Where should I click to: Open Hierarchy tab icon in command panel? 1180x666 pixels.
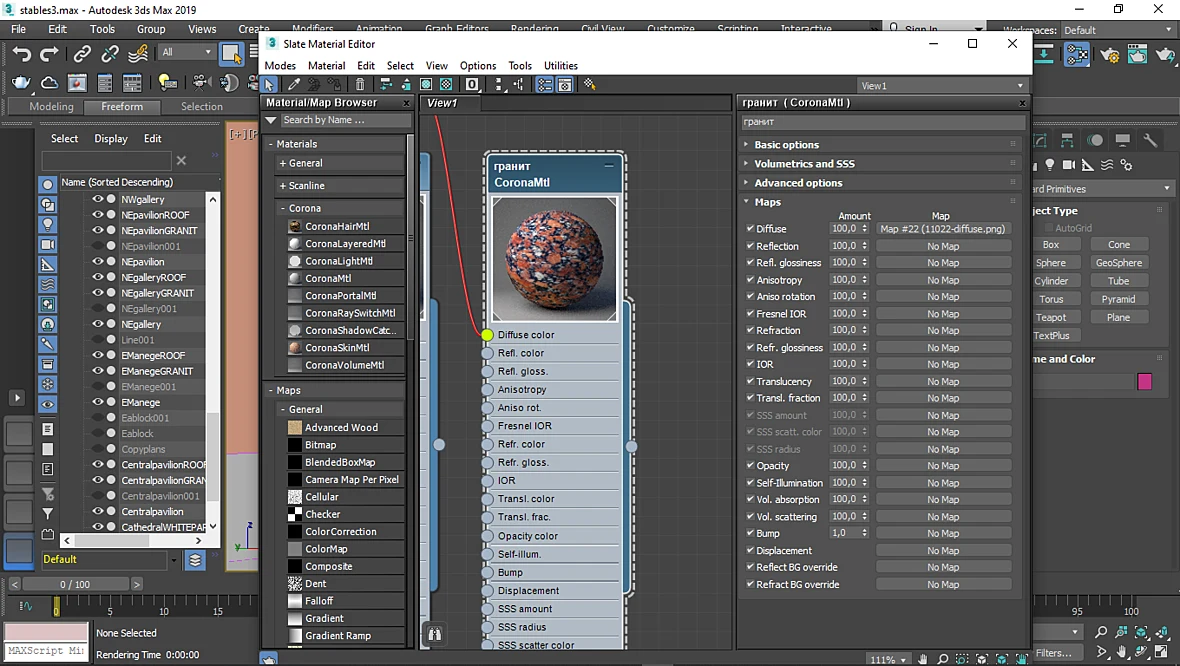[1067, 140]
